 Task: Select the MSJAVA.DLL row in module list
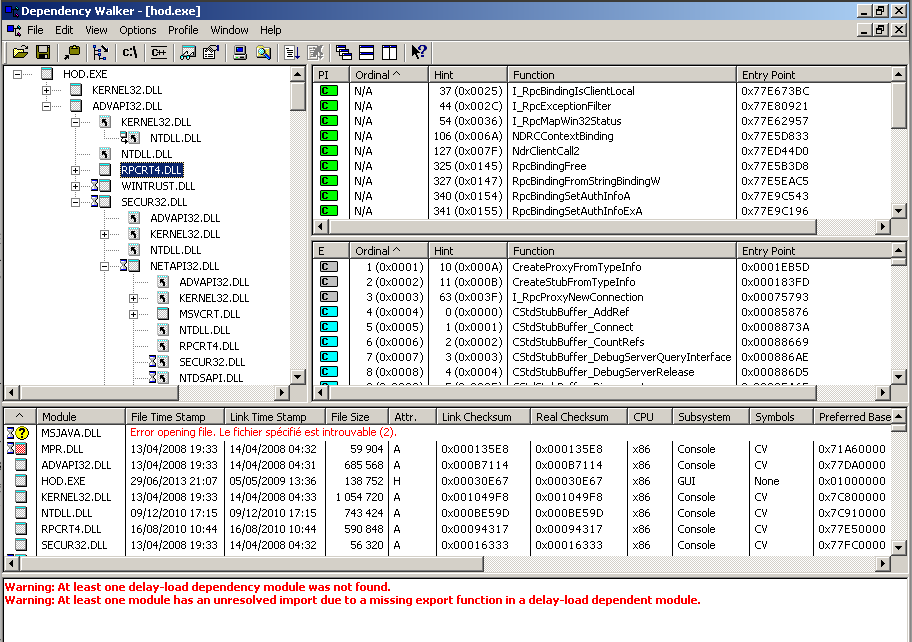pyautogui.click(x=70, y=433)
